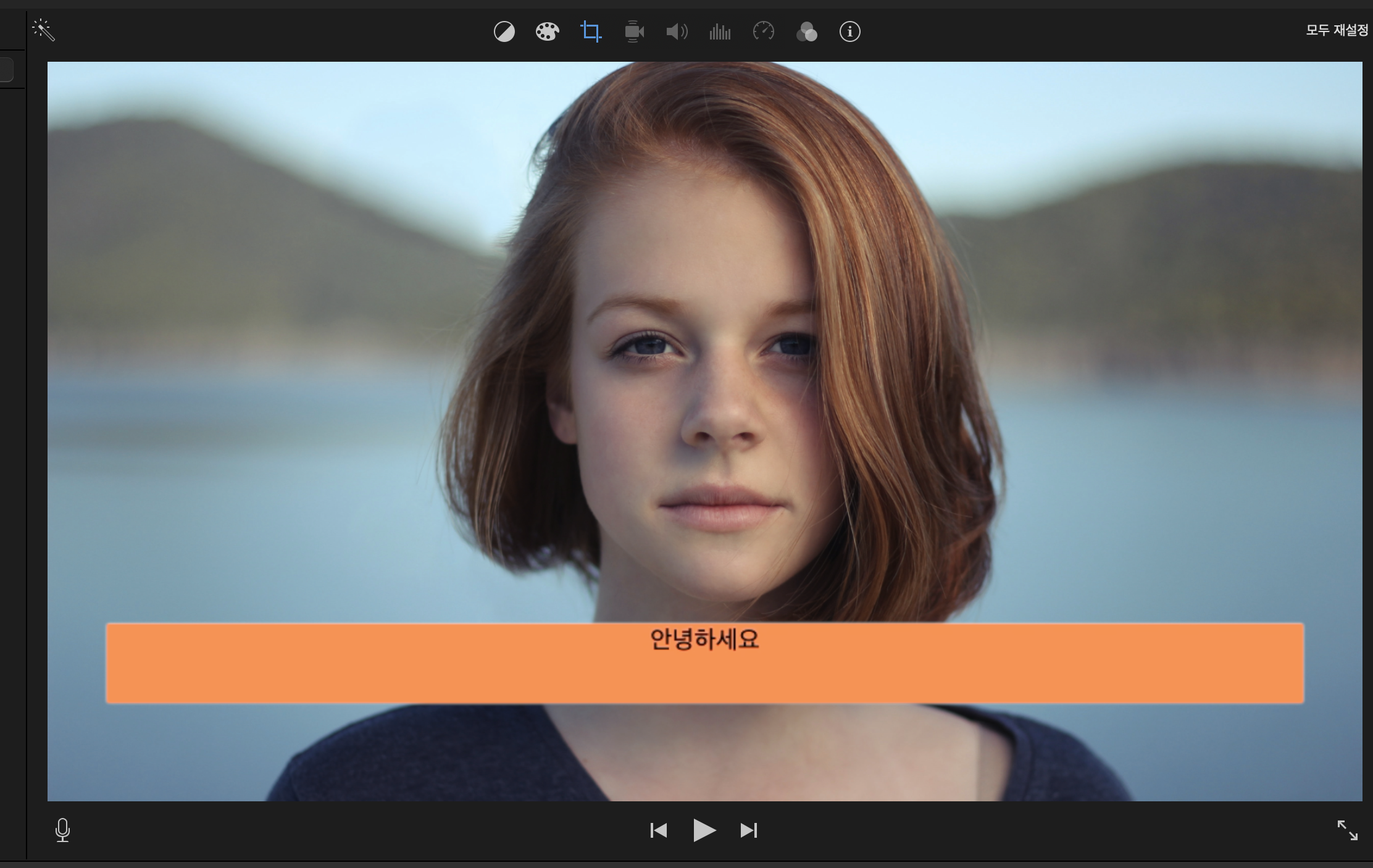Viewport: 1373px width, 868px height.
Task: Open the color correction palette
Action: click(547, 31)
